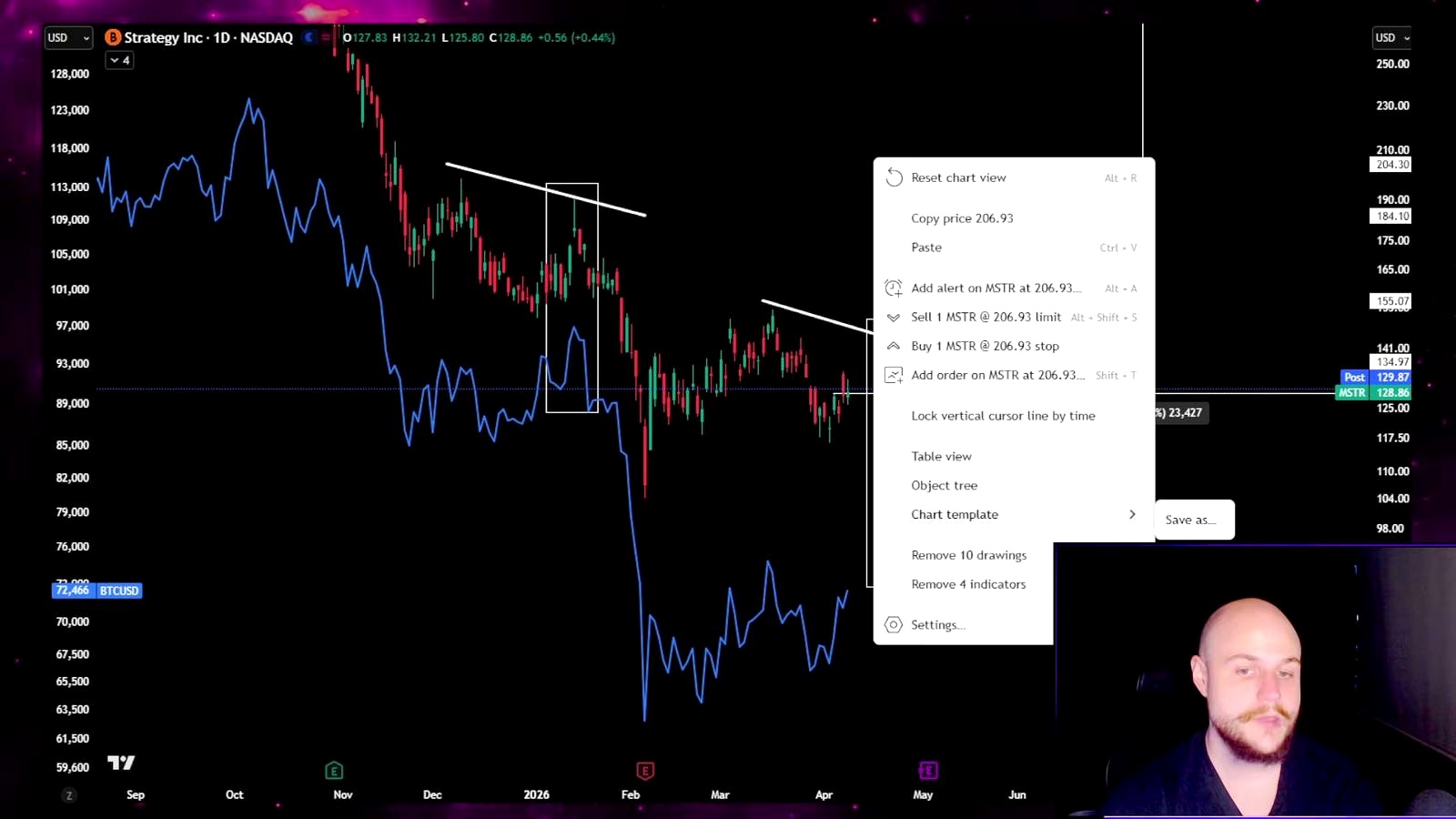The width and height of the screenshot is (1456, 819).
Task: Click the Z timezone button by Sep
Action: (x=69, y=795)
